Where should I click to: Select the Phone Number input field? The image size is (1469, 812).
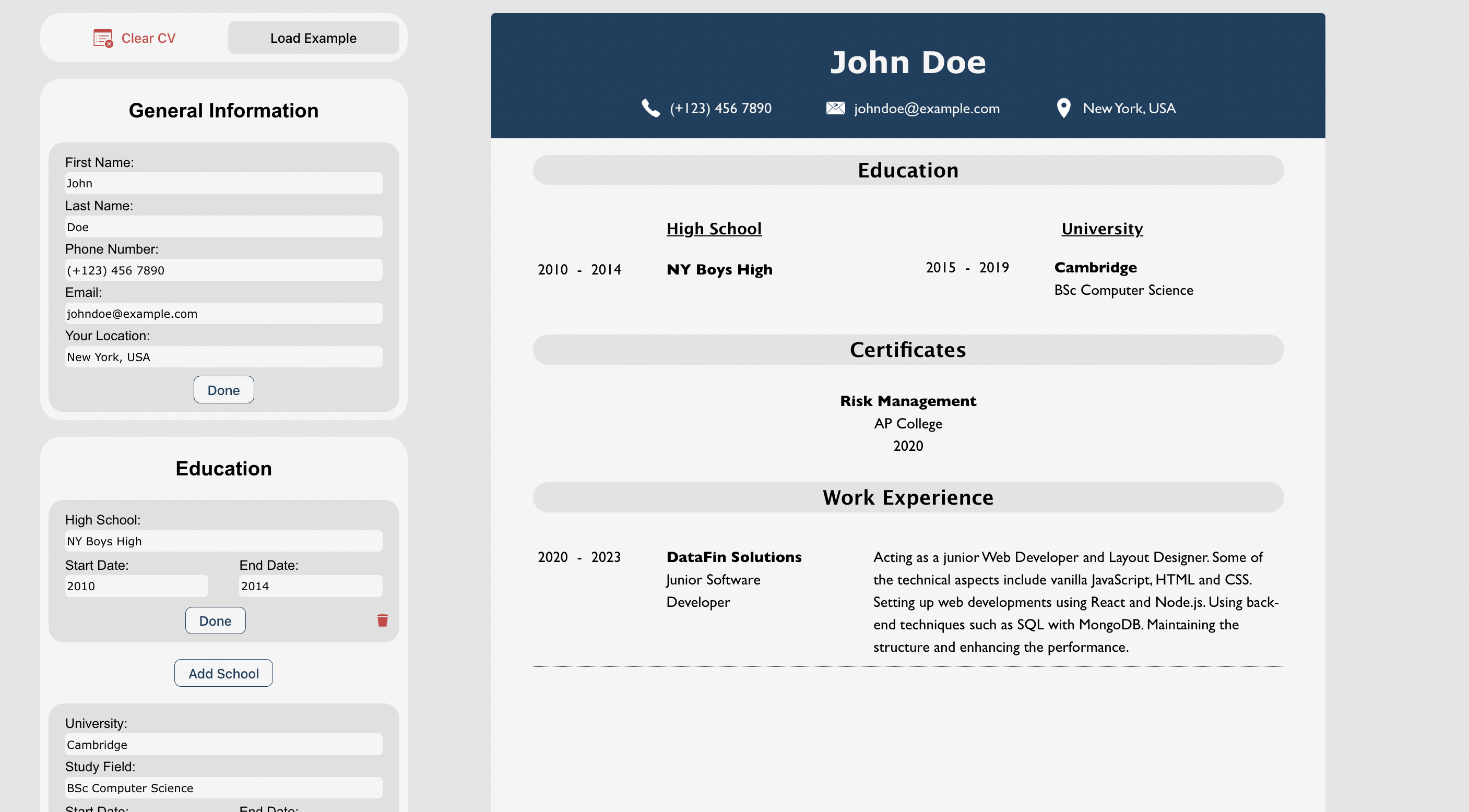coord(223,270)
